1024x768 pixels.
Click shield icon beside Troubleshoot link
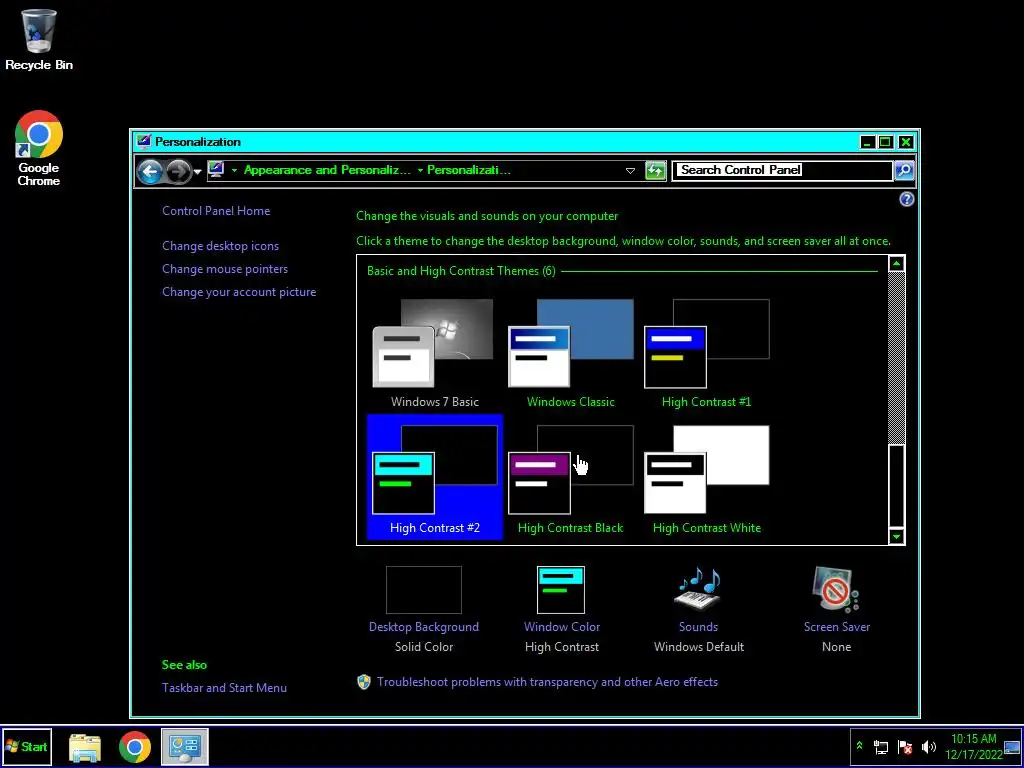[364, 682]
